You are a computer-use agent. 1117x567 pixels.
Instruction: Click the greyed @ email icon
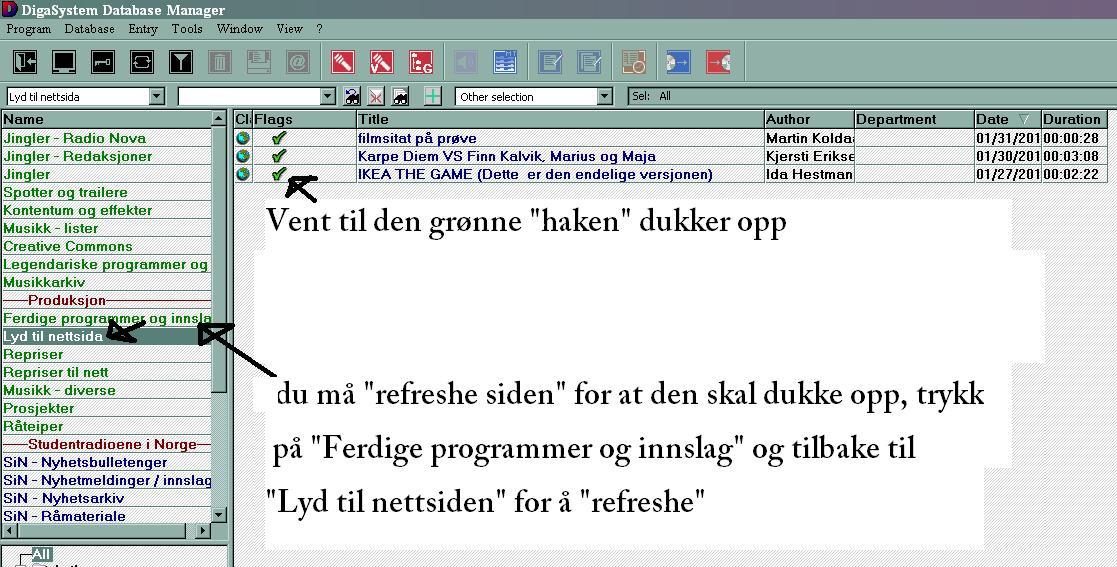(x=298, y=62)
